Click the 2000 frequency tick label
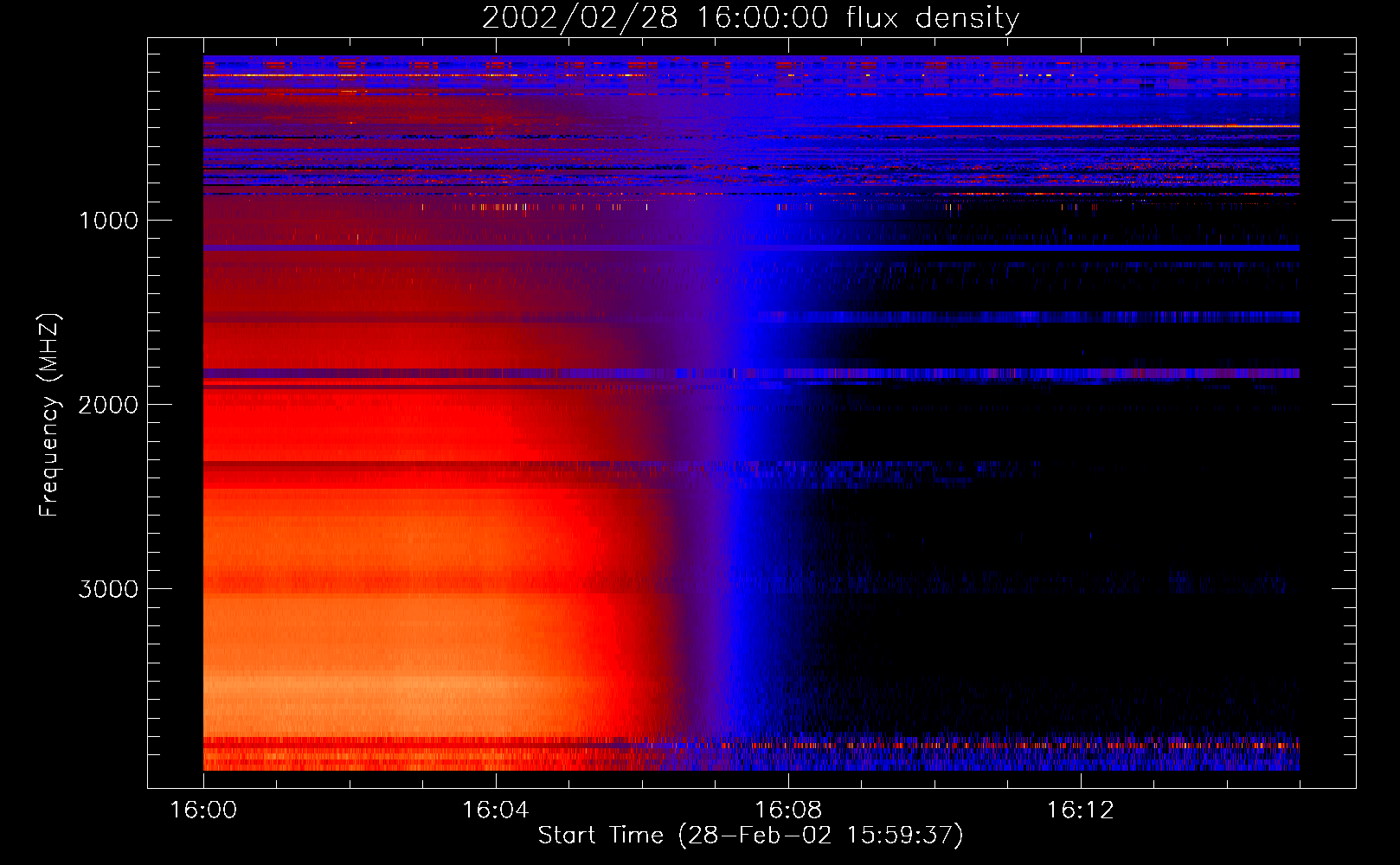 click(108, 405)
